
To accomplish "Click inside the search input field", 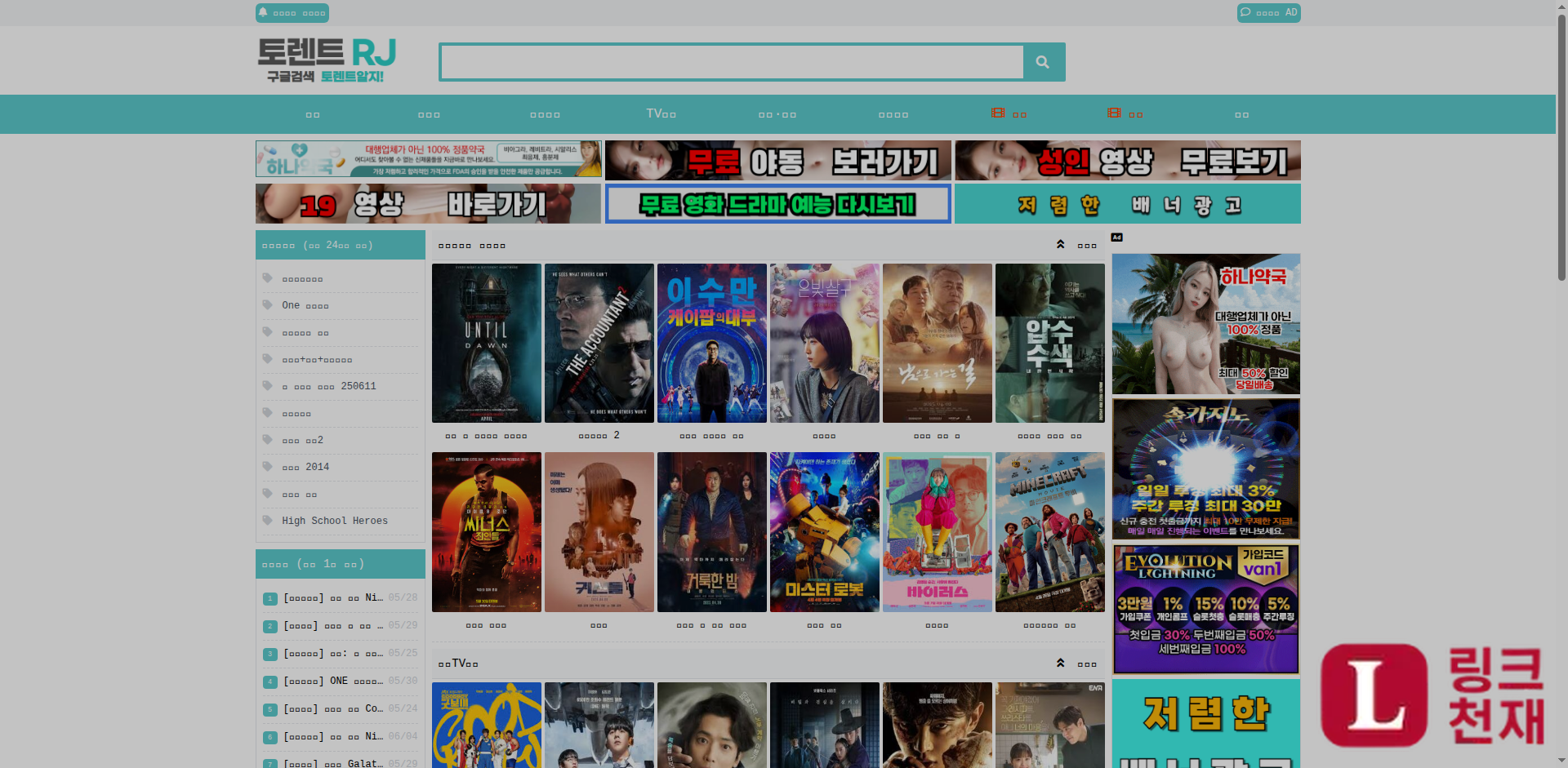I will tap(732, 62).
